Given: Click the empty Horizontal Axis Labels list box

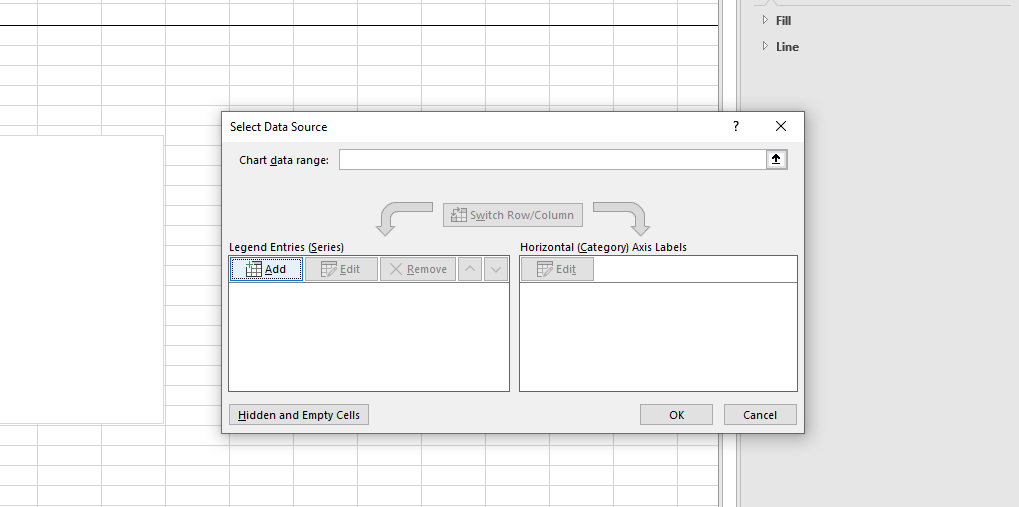Looking at the screenshot, I should (658, 336).
